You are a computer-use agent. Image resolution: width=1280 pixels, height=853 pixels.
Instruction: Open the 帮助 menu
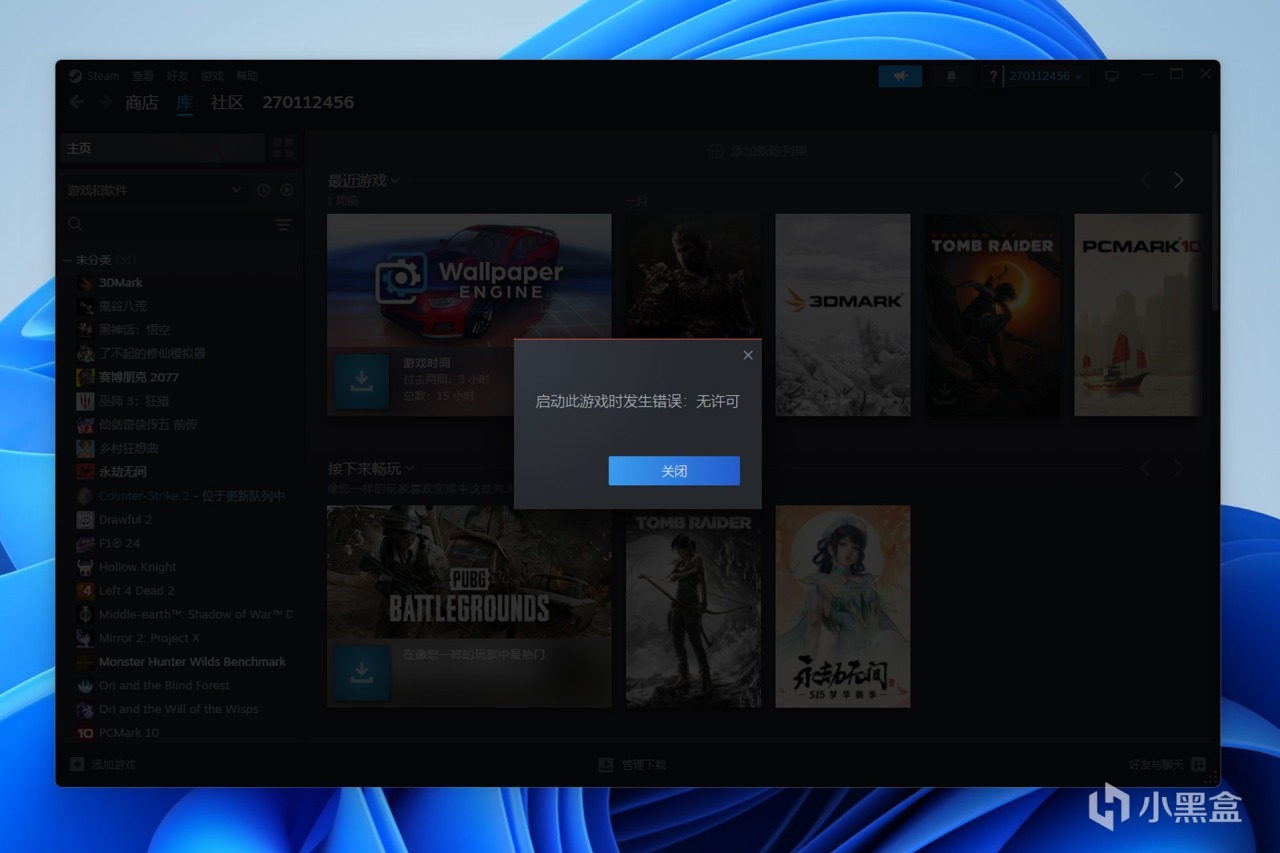tap(247, 76)
